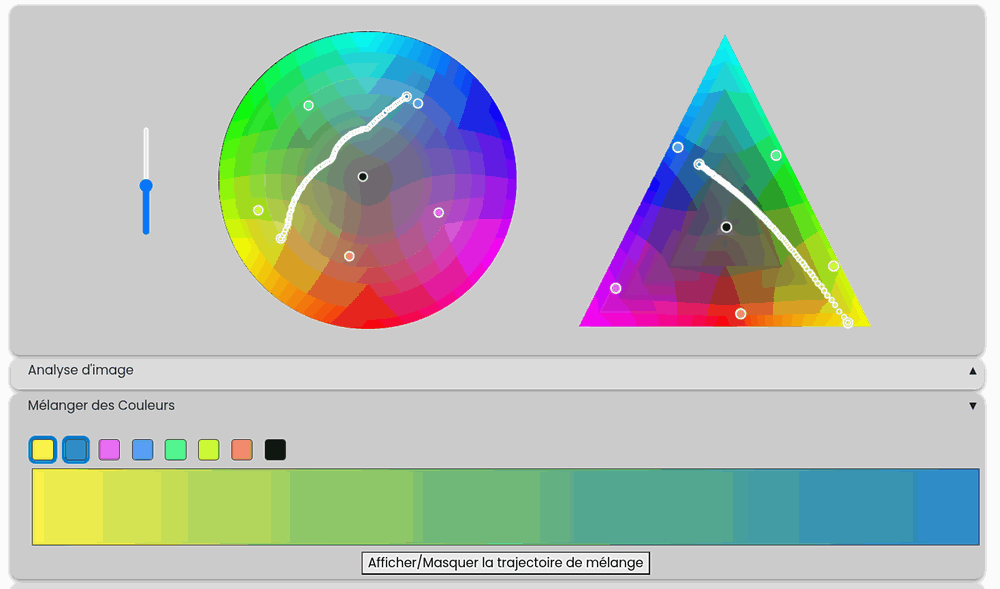Select the mint green color swatch

(x=175, y=450)
